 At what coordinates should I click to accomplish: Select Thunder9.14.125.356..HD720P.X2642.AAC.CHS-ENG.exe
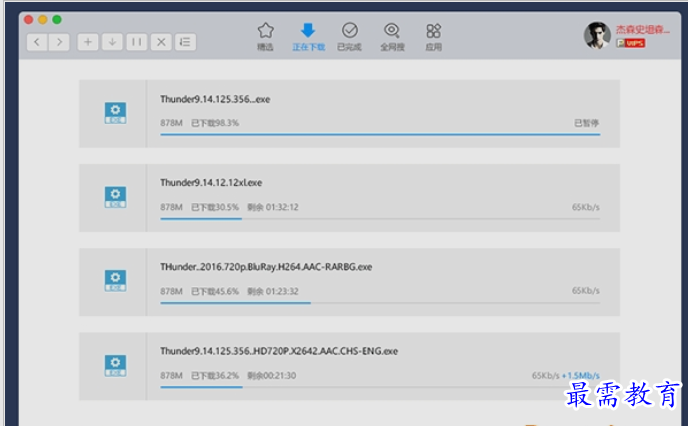(279, 351)
